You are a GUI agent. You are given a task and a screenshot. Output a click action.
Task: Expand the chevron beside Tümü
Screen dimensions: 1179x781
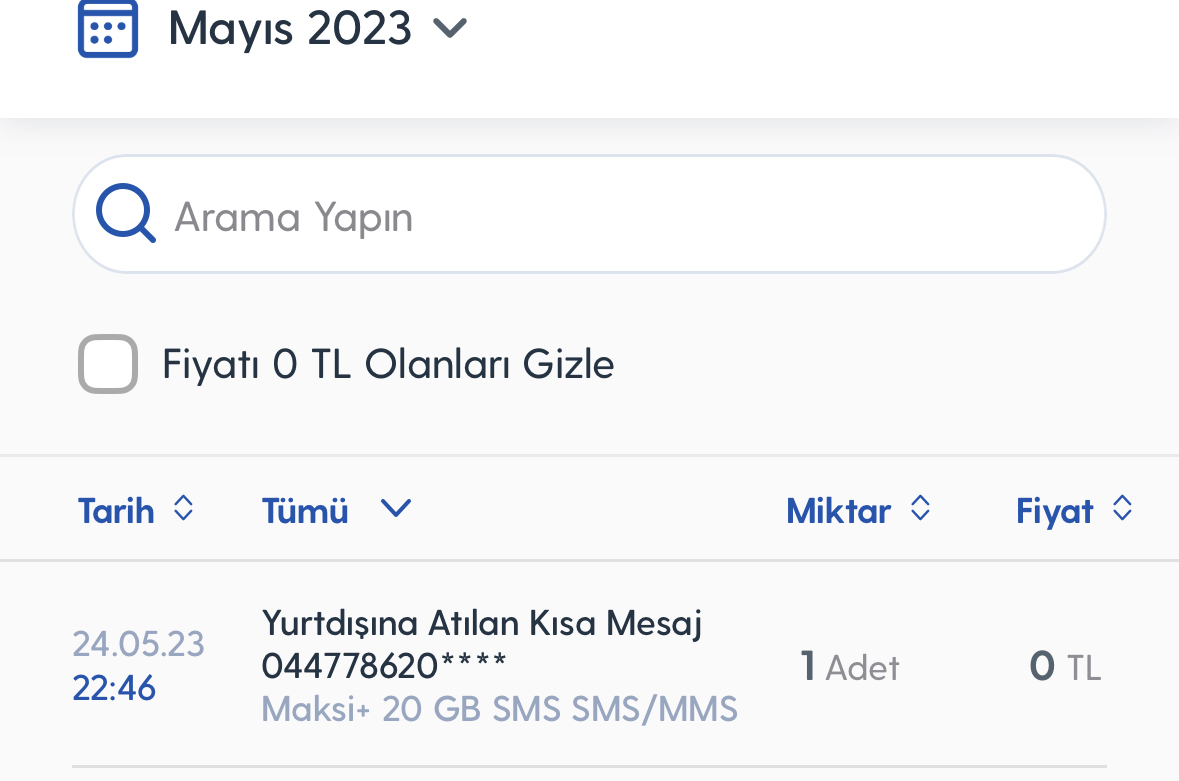click(x=396, y=509)
